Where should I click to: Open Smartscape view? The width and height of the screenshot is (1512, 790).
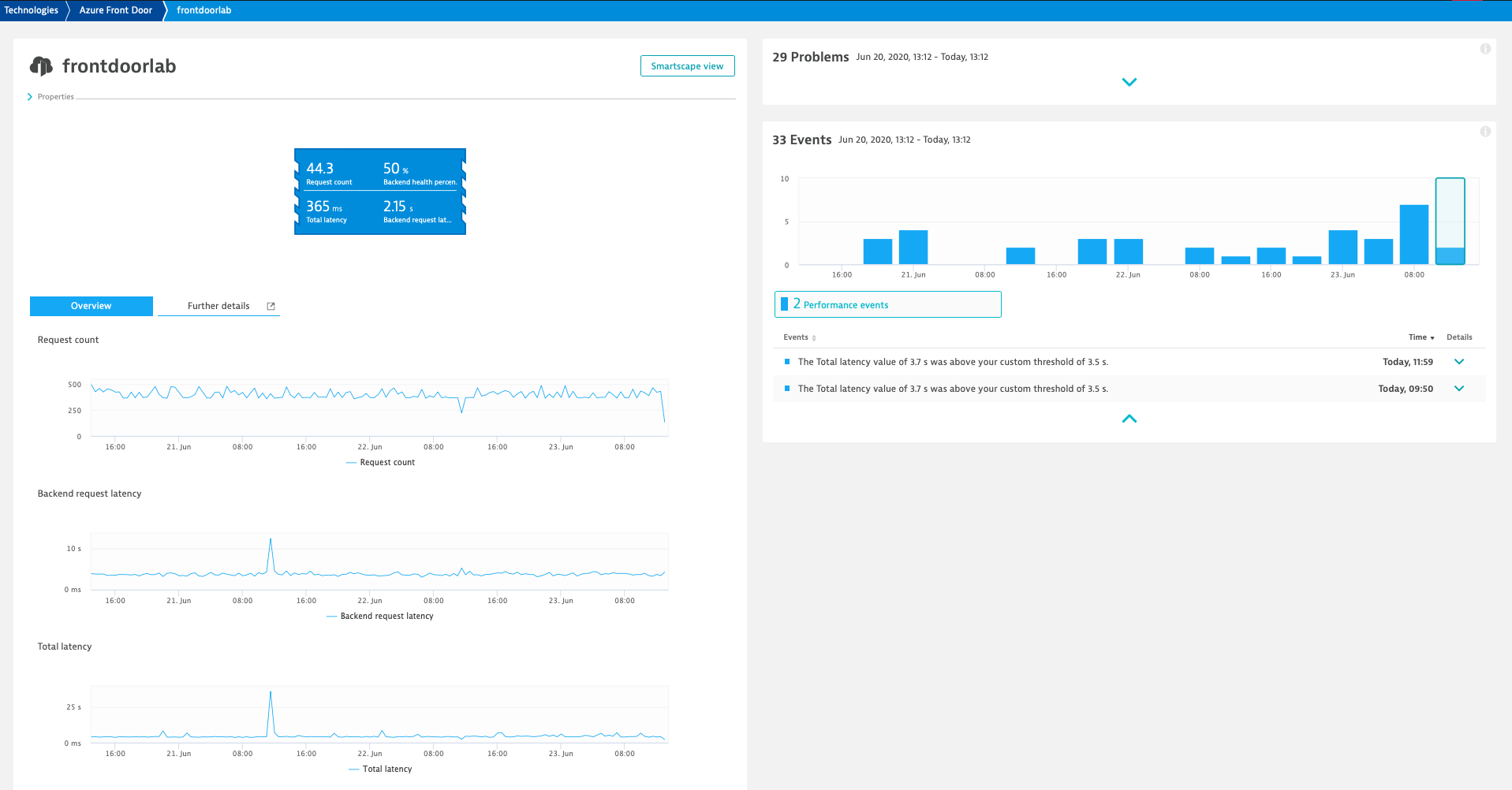[x=688, y=66]
